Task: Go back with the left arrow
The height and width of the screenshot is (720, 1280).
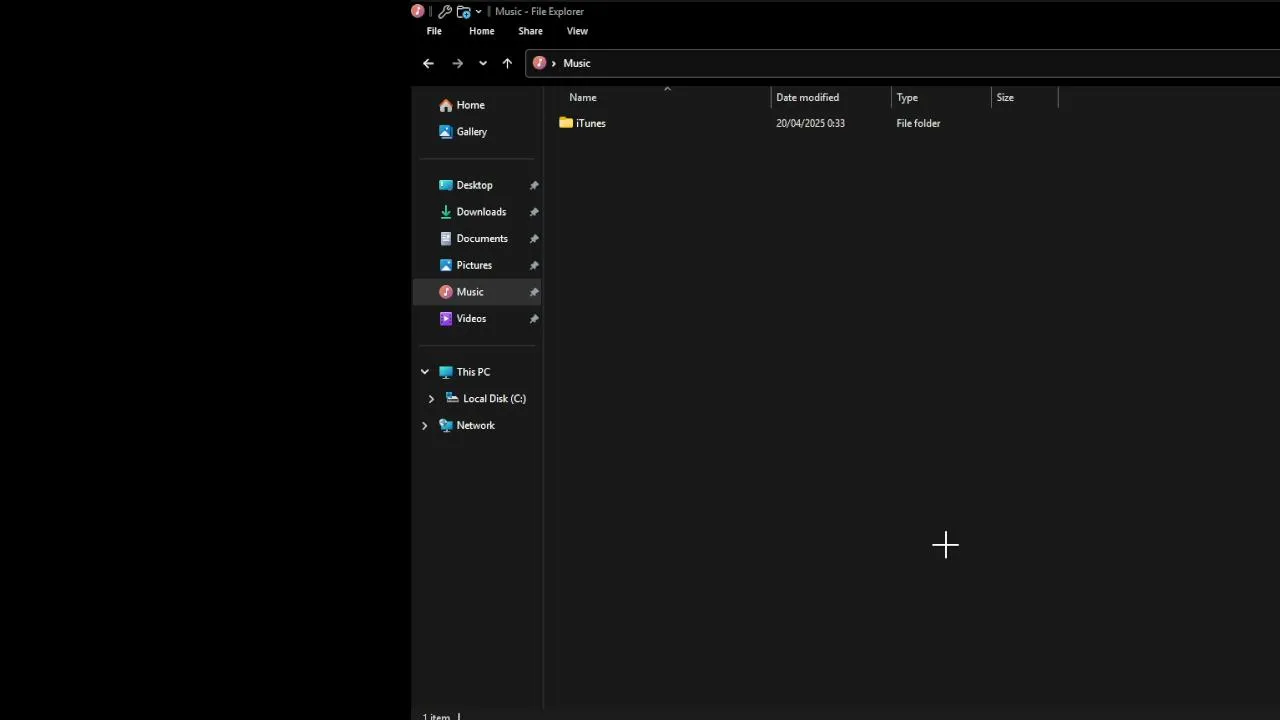Action: 428,63
